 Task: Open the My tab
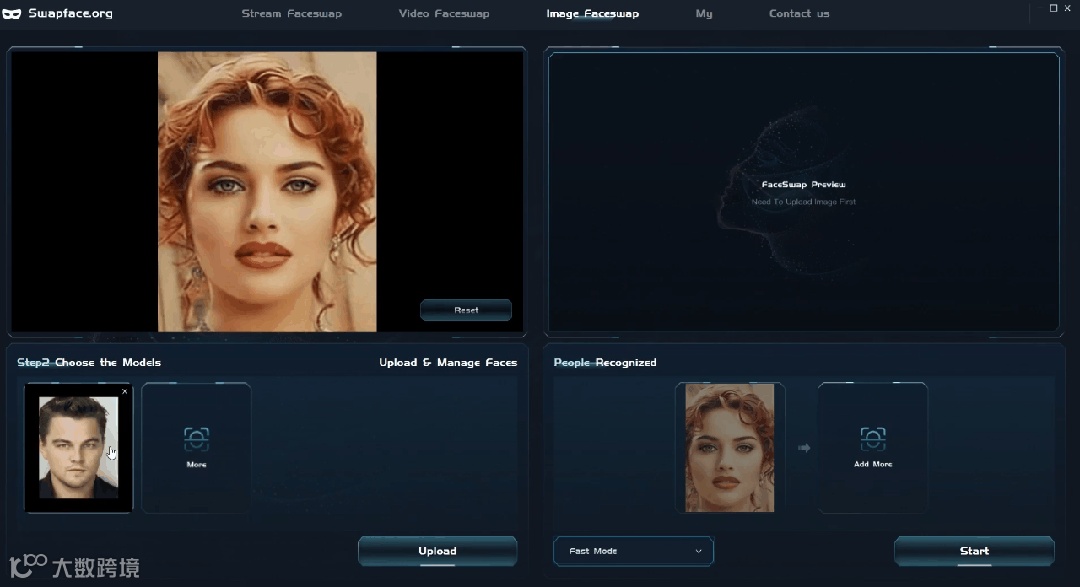pos(704,14)
